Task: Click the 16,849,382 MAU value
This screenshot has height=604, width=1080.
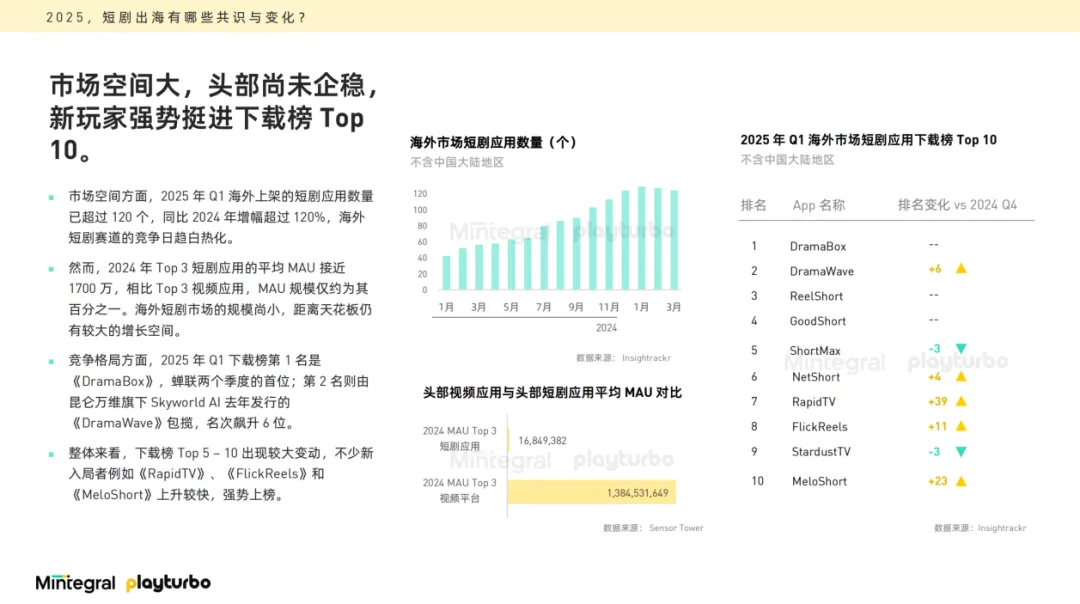Action: pos(543,441)
